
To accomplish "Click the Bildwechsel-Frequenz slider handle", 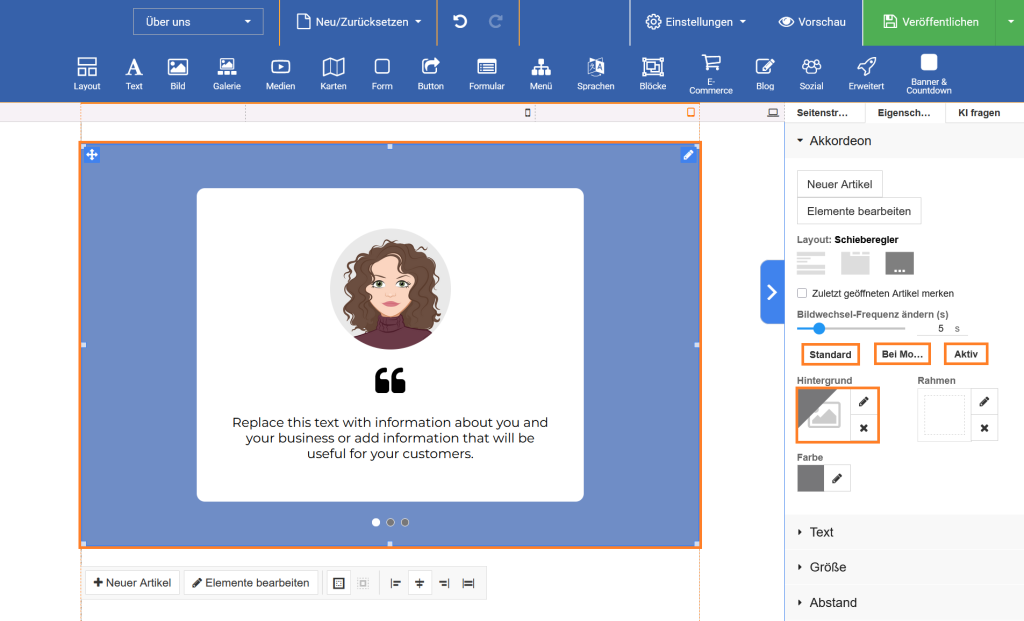I will tap(819, 328).
